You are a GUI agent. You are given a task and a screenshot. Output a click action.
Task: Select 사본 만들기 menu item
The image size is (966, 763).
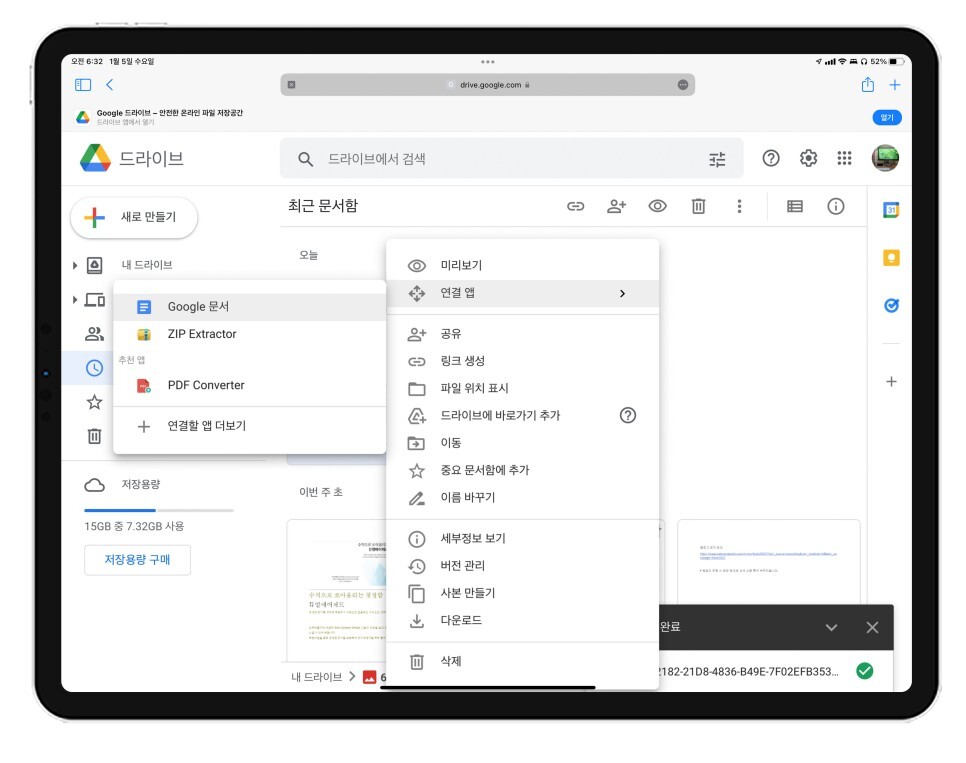tap(522, 593)
